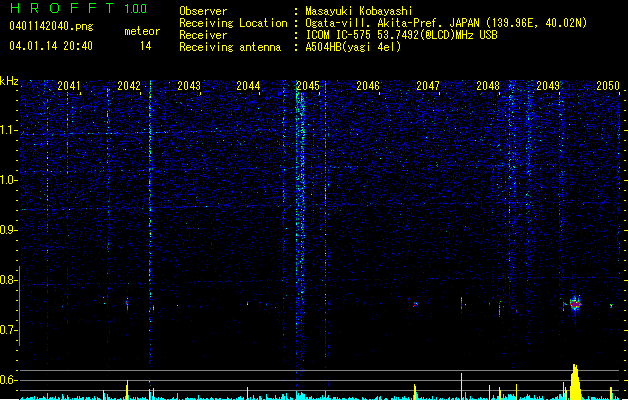Click the 2050 time marker
The height and width of the screenshot is (400, 629).
608,86
